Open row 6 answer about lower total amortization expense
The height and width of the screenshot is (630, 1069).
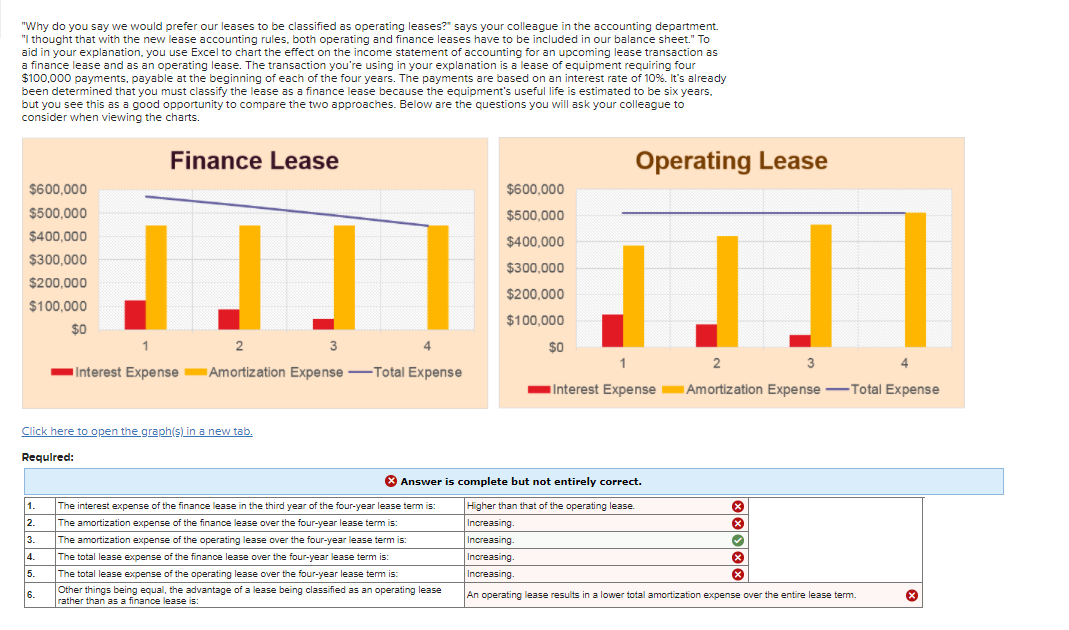693,595
